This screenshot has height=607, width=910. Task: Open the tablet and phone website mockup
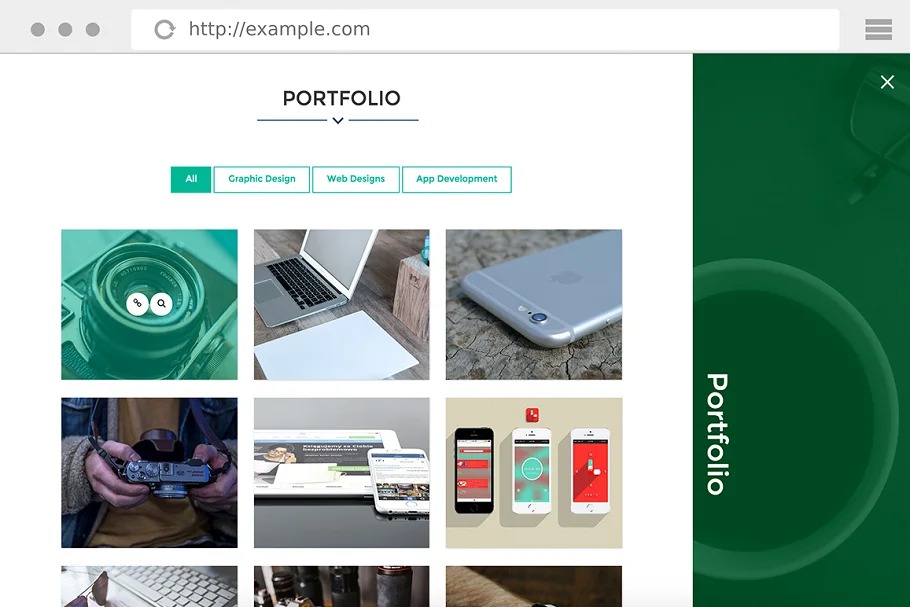(x=342, y=473)
